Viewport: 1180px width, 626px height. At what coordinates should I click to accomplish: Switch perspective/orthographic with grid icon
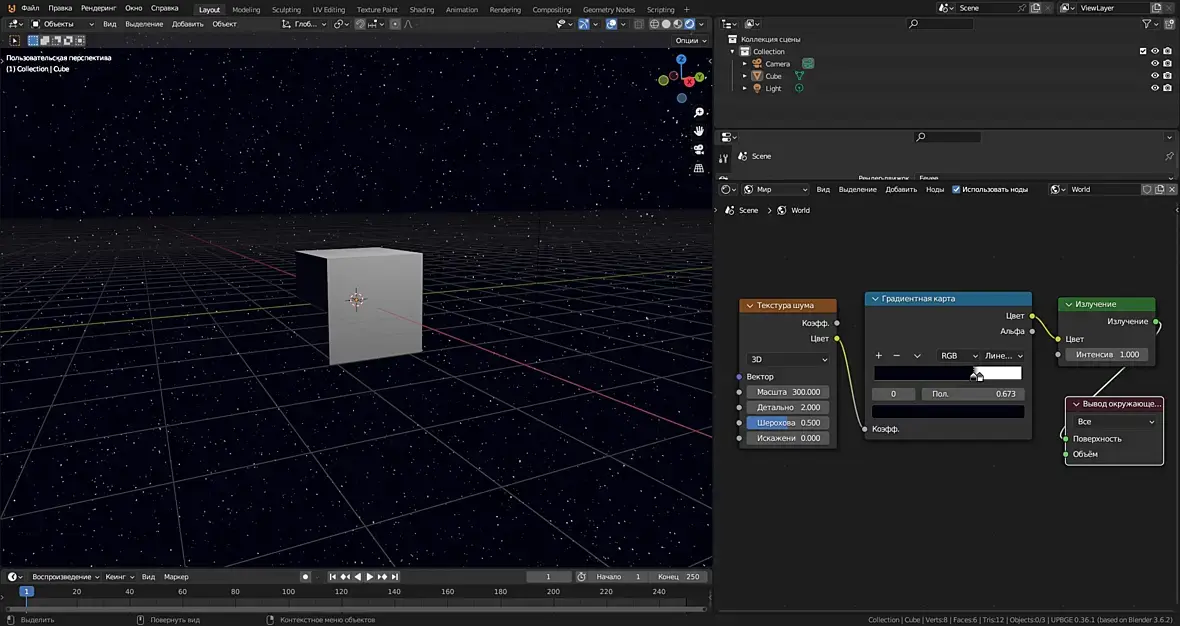699,168
